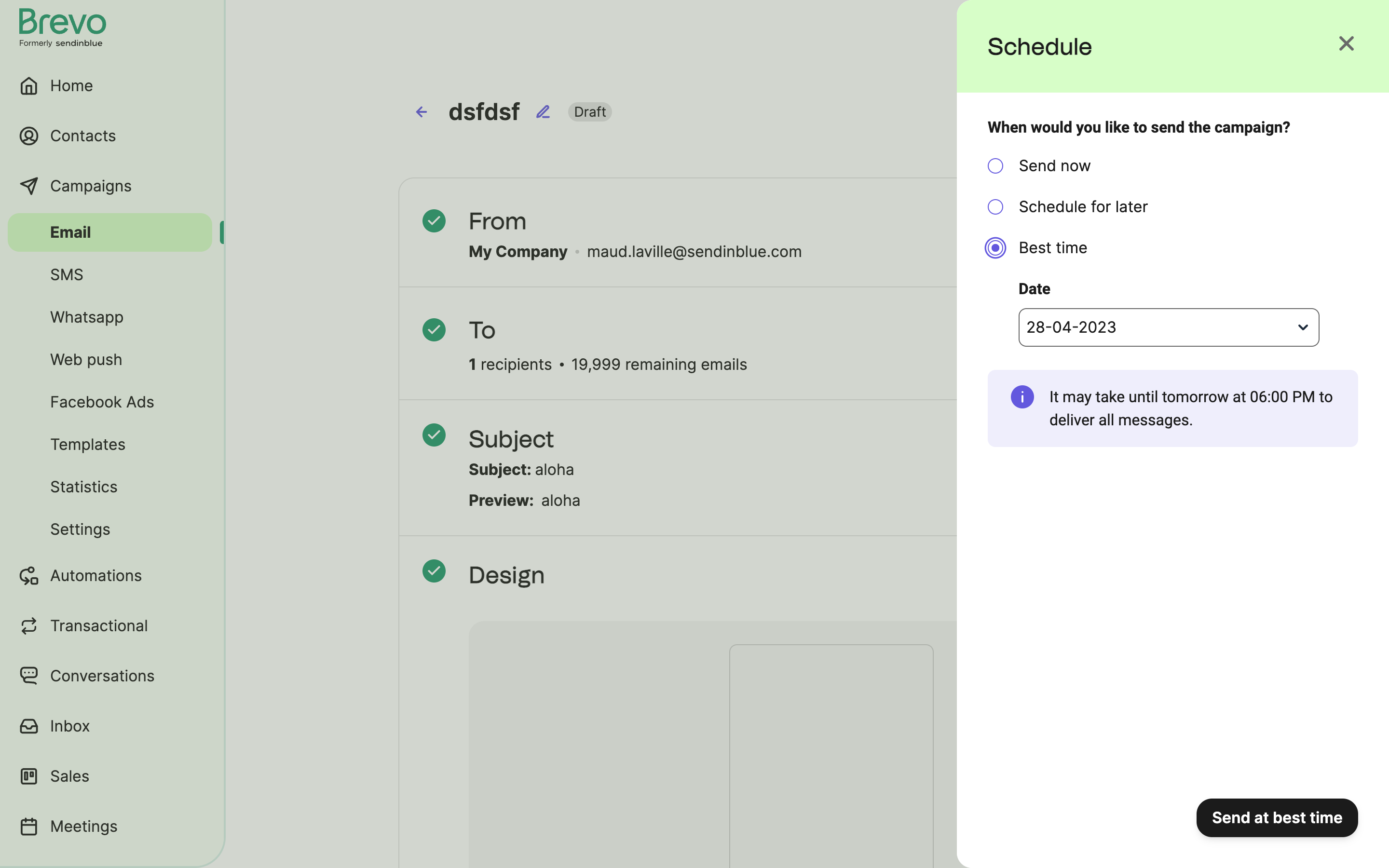The height and width of the screenshot is (868, 1389).
Task: Expand the From section of the campaign
Action: (497, 221)
